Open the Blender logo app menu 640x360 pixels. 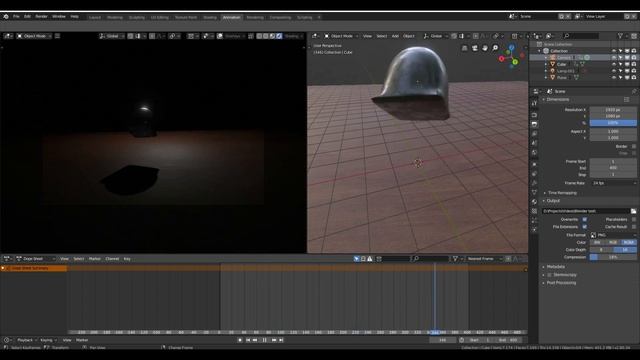pyautogui.click(x=6, y=17)
